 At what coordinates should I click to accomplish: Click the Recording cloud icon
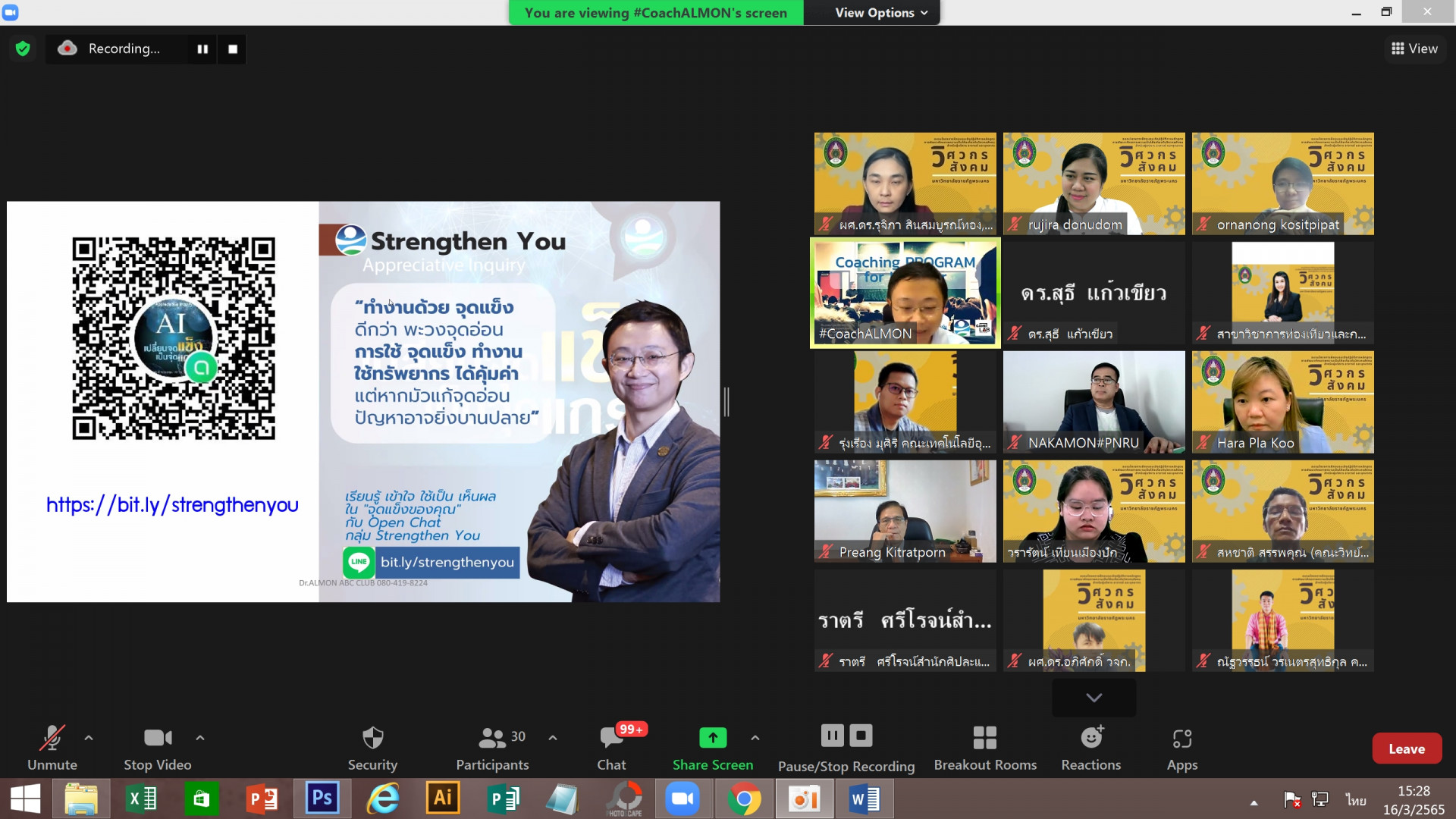click(x=67, y=48)
